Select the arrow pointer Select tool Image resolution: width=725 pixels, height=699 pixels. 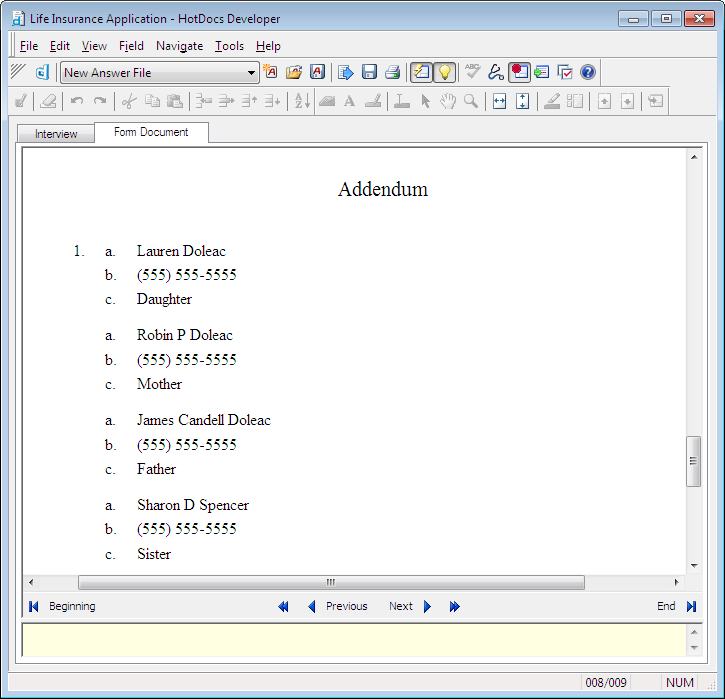(x=425, y=101)
